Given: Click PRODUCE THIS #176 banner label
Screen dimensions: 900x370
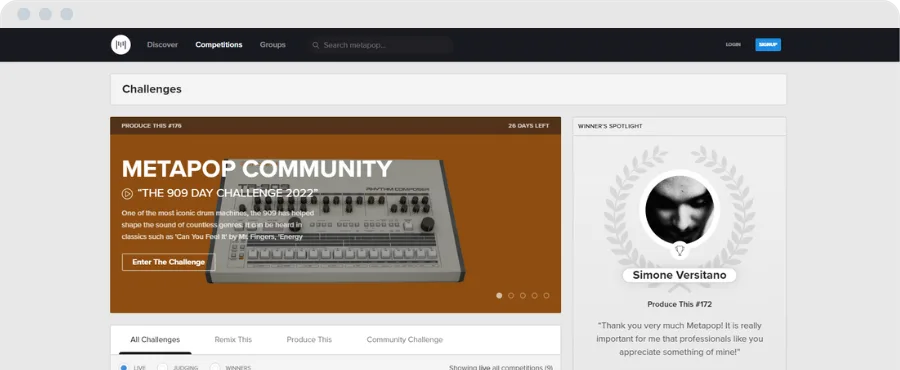Looking at the screenshot, I should coord(152,126).
